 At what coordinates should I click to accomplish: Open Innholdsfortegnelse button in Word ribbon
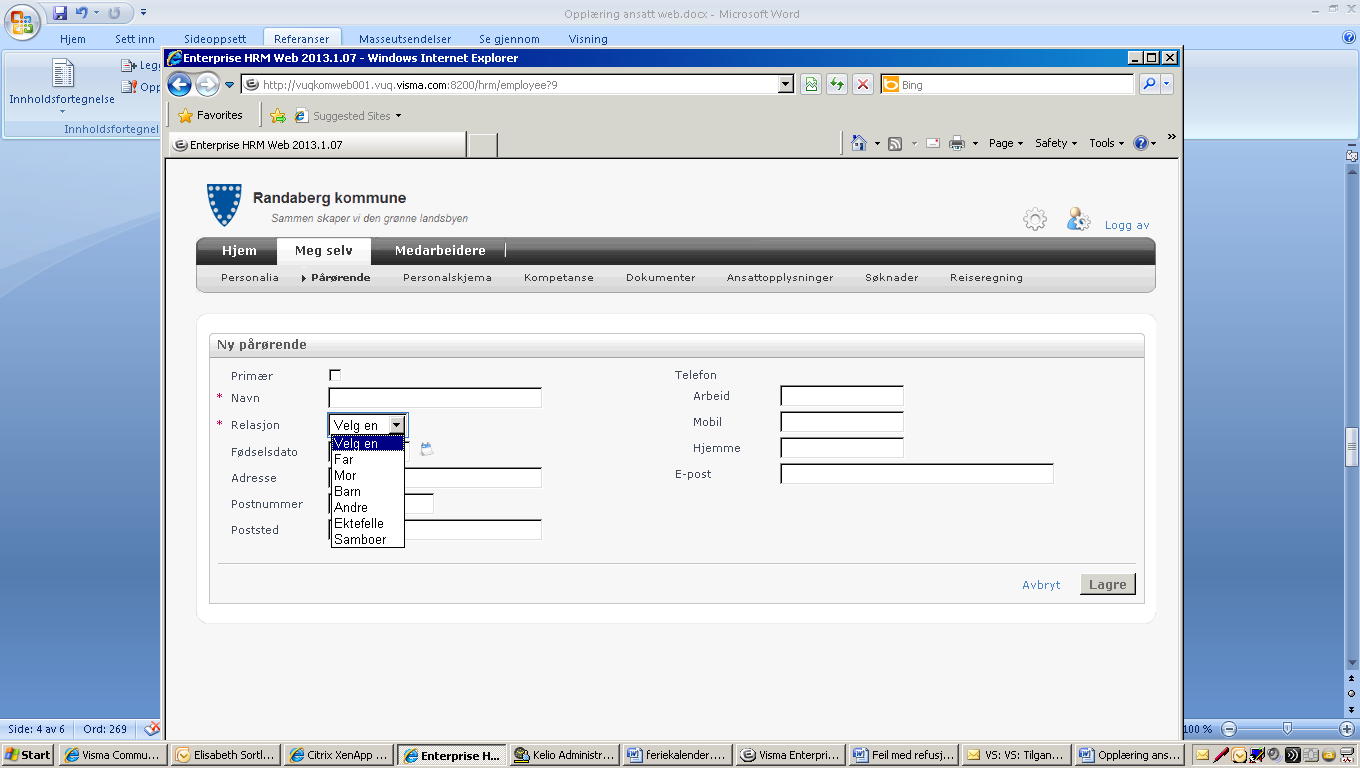coord(62,86)
